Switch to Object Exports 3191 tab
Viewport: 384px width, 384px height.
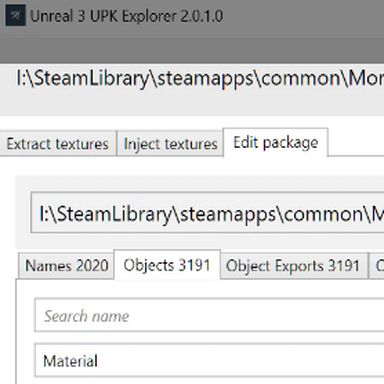pos(293,266)
